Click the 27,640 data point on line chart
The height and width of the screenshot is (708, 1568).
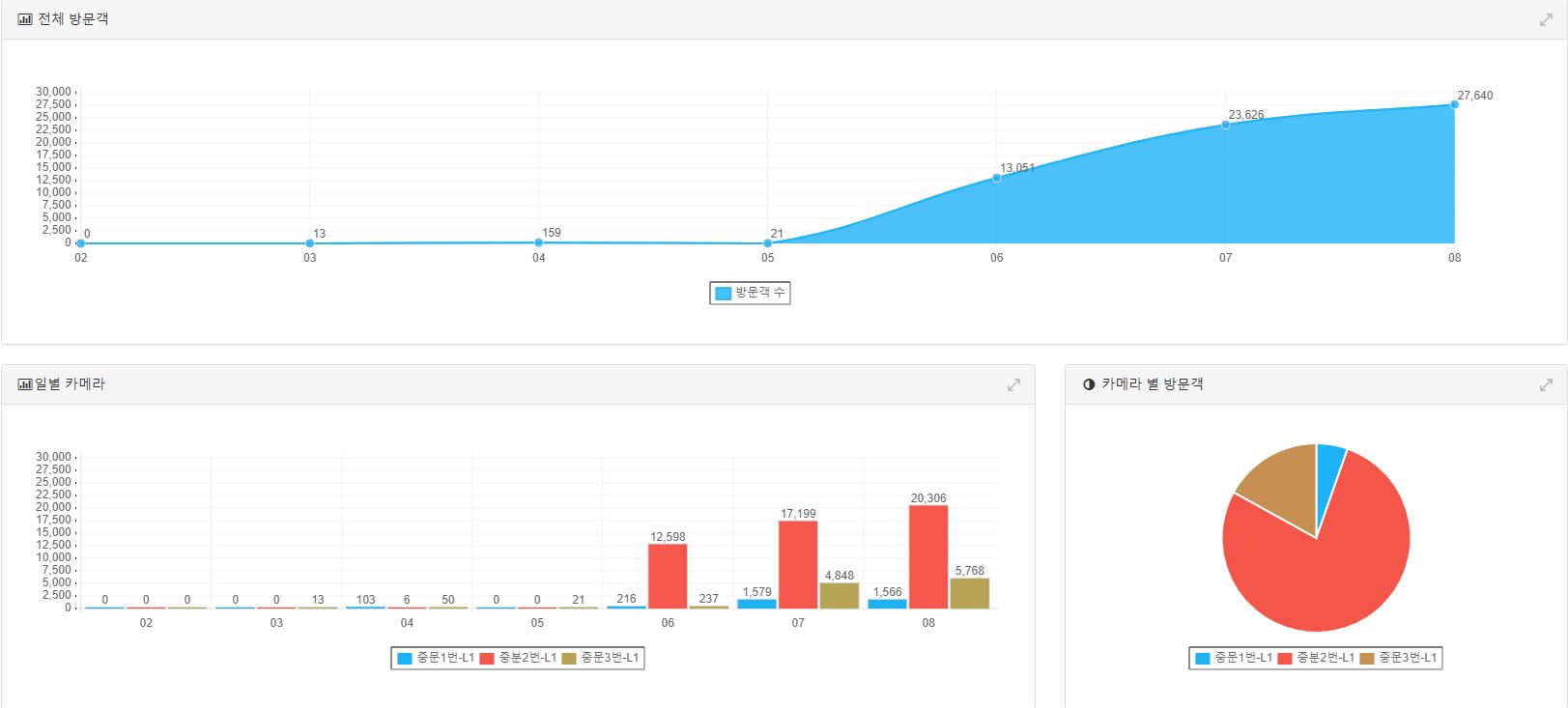(1454, 104)
